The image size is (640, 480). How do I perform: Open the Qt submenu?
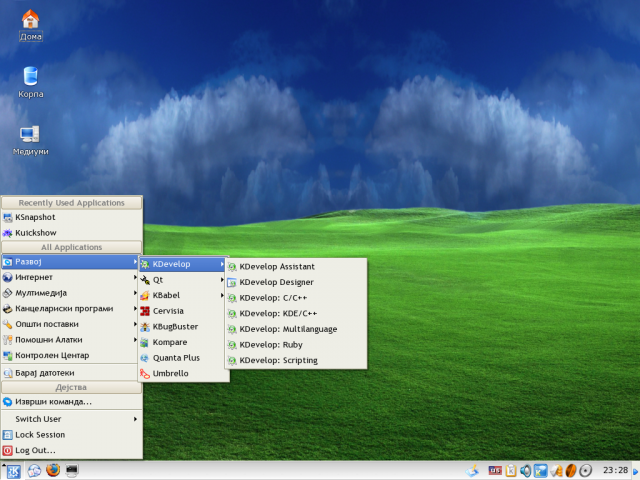pyautogui.click(x=183, y=280)
